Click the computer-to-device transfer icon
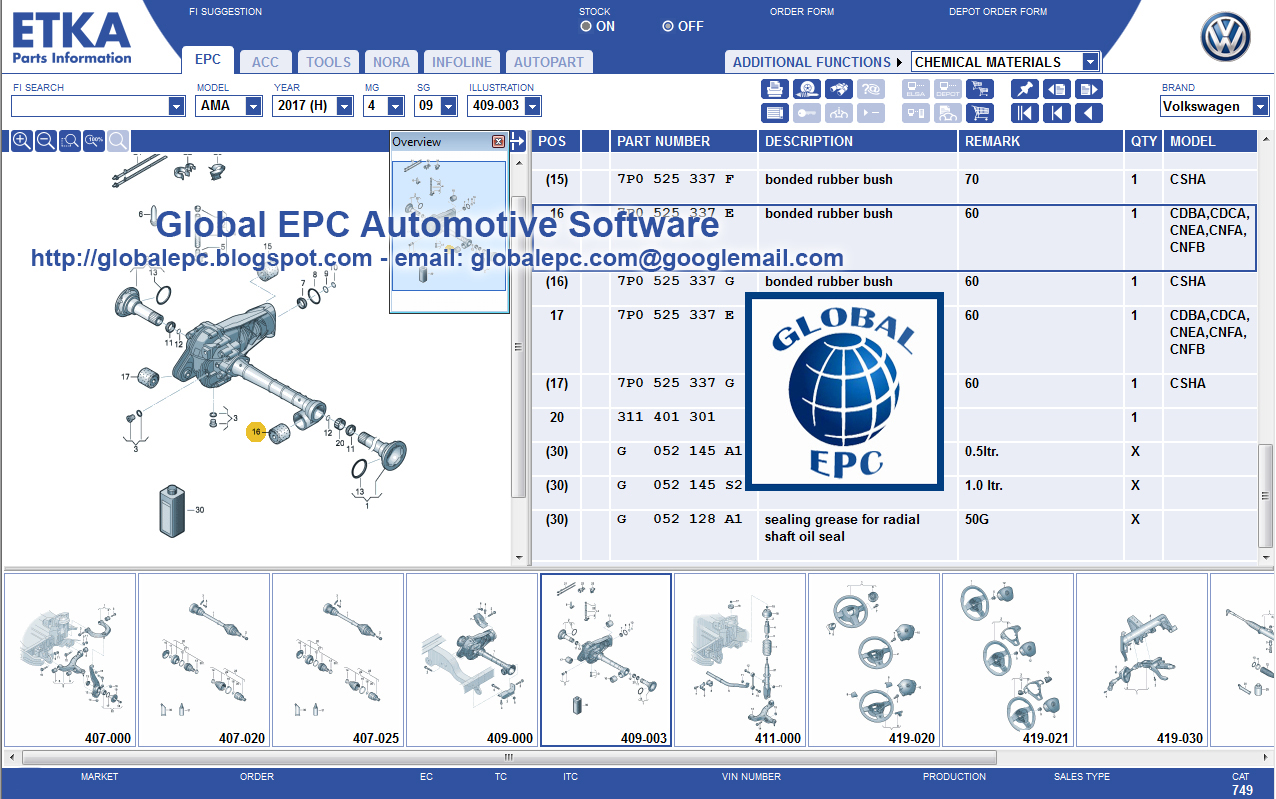Image resolution: width=1276 pixels, height=799 pixels. 915,113
